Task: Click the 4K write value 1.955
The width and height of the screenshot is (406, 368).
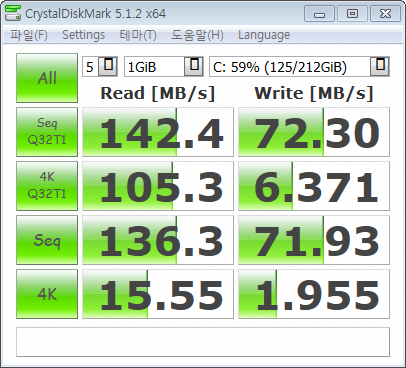Action: pos(314,294)
